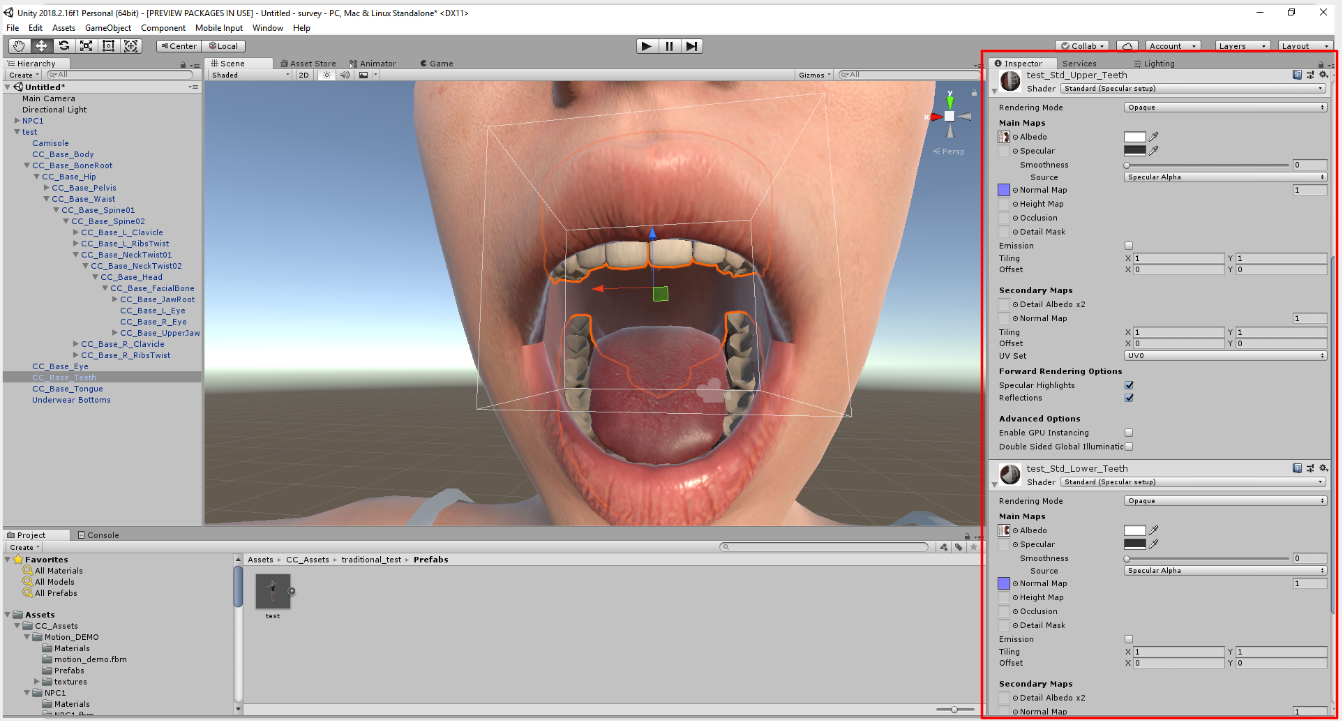The image size is (1342, 721).
Task: Select the Move tool
Action: [x=42, y=46]
